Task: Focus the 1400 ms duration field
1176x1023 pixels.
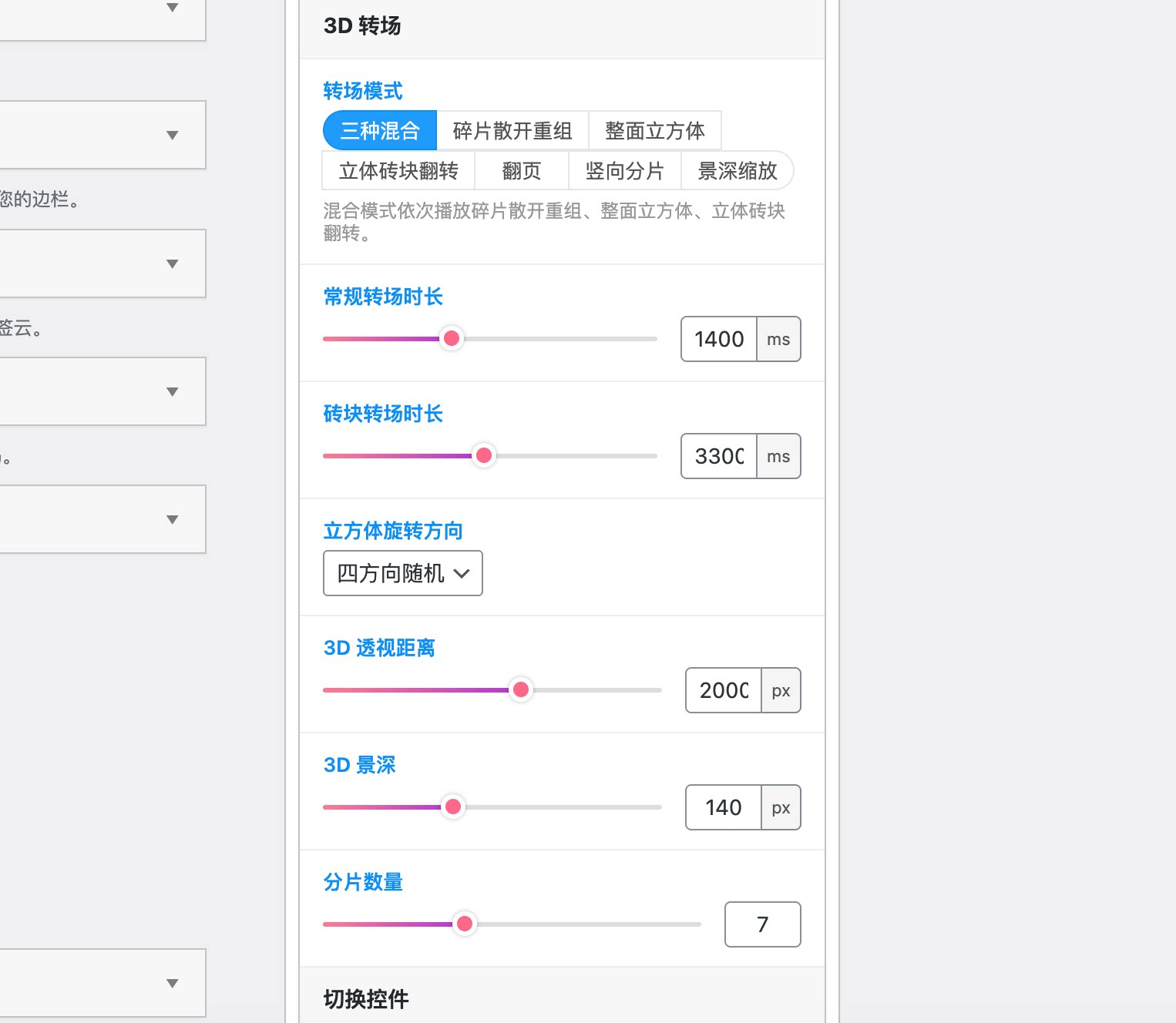Action: [x=719, y=339]
